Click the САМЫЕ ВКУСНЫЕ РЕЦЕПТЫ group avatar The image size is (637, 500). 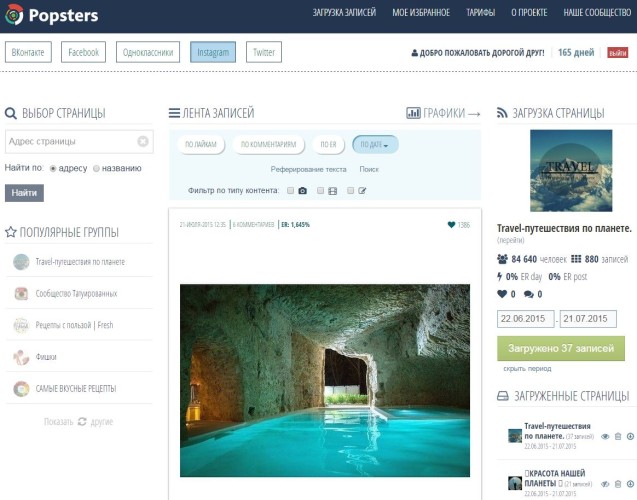pos(21,389)
